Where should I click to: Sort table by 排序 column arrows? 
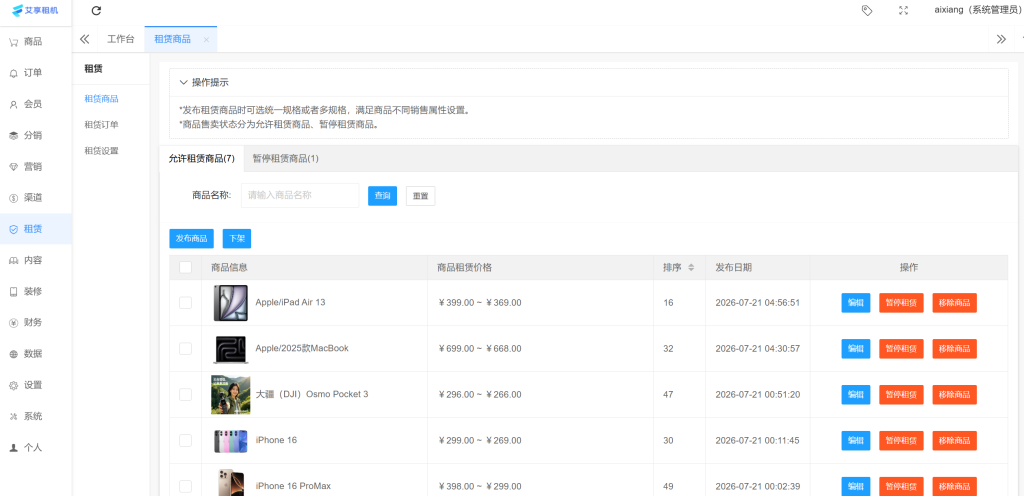pyautogui.click(x=691, y=268)
